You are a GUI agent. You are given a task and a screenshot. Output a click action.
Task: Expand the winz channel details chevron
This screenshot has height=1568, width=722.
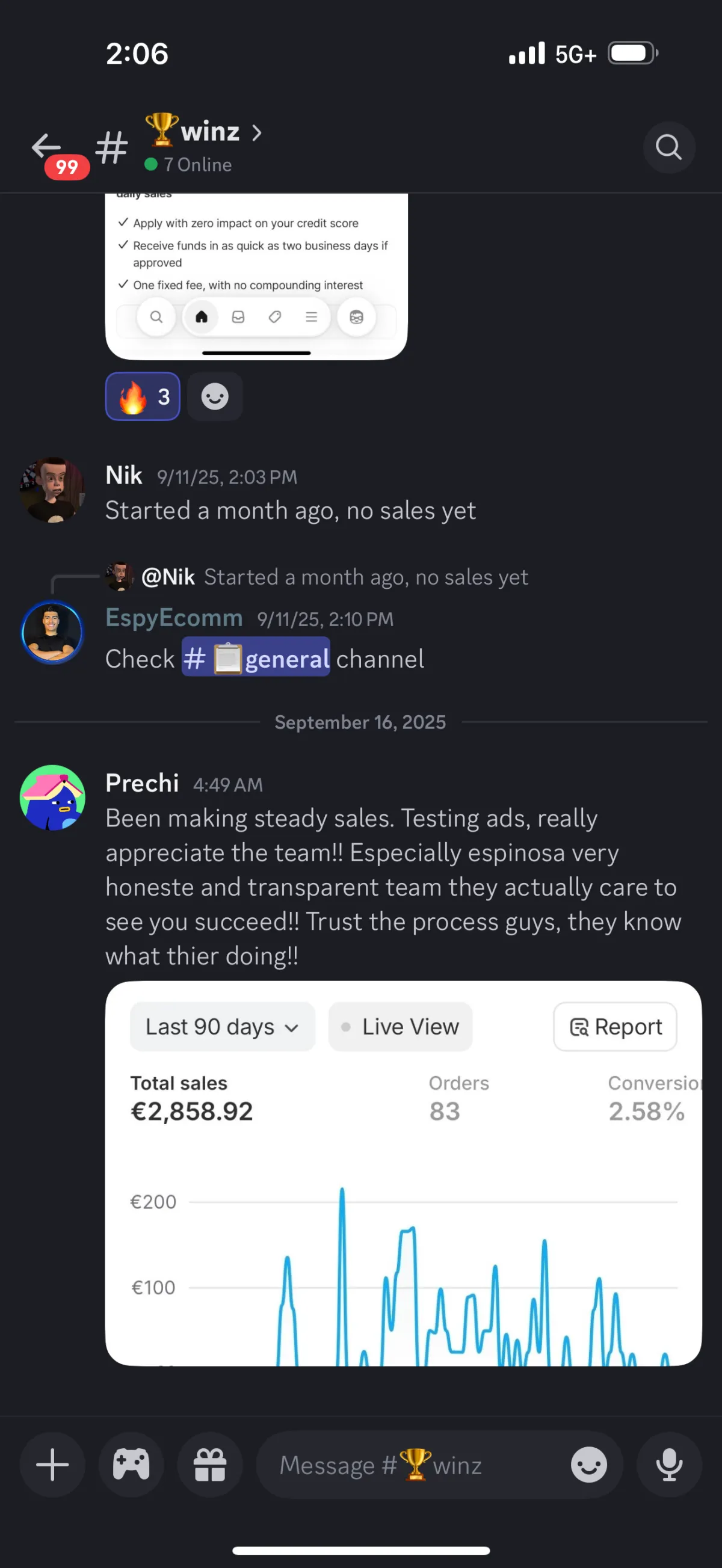(257, 133)
